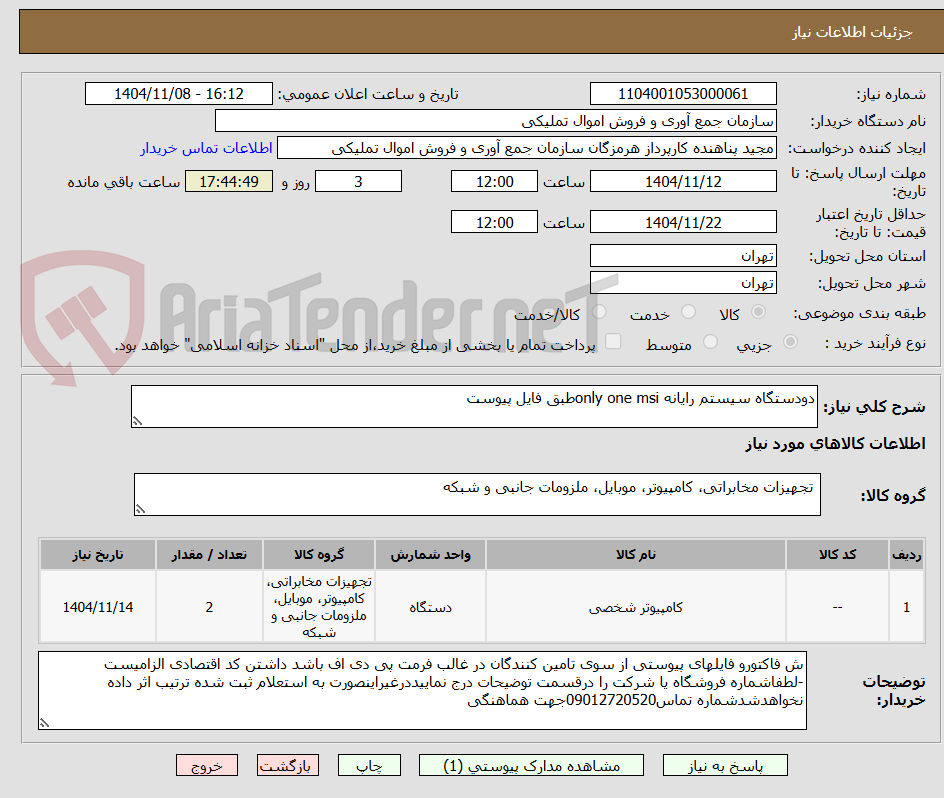The height and width of the screenshot is (798, 944).
Task: Click the نام کالا column header
Action: pos(636,555)
